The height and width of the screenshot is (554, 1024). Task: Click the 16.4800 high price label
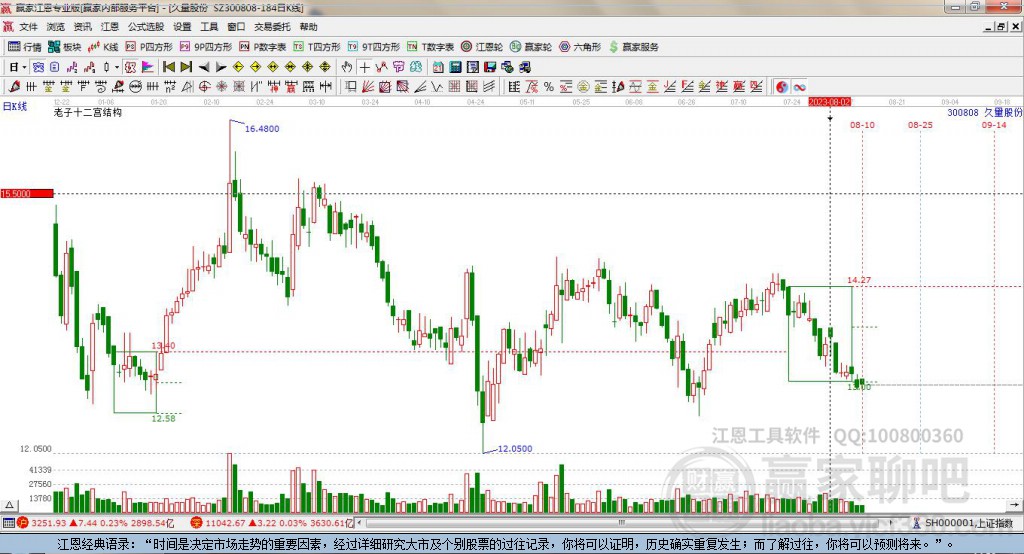tap(262, 129)
